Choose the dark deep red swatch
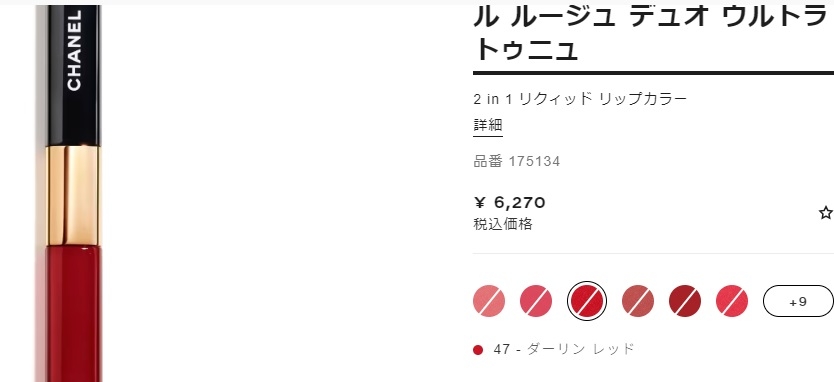This screenshot has width=834, height=382. 685,301
